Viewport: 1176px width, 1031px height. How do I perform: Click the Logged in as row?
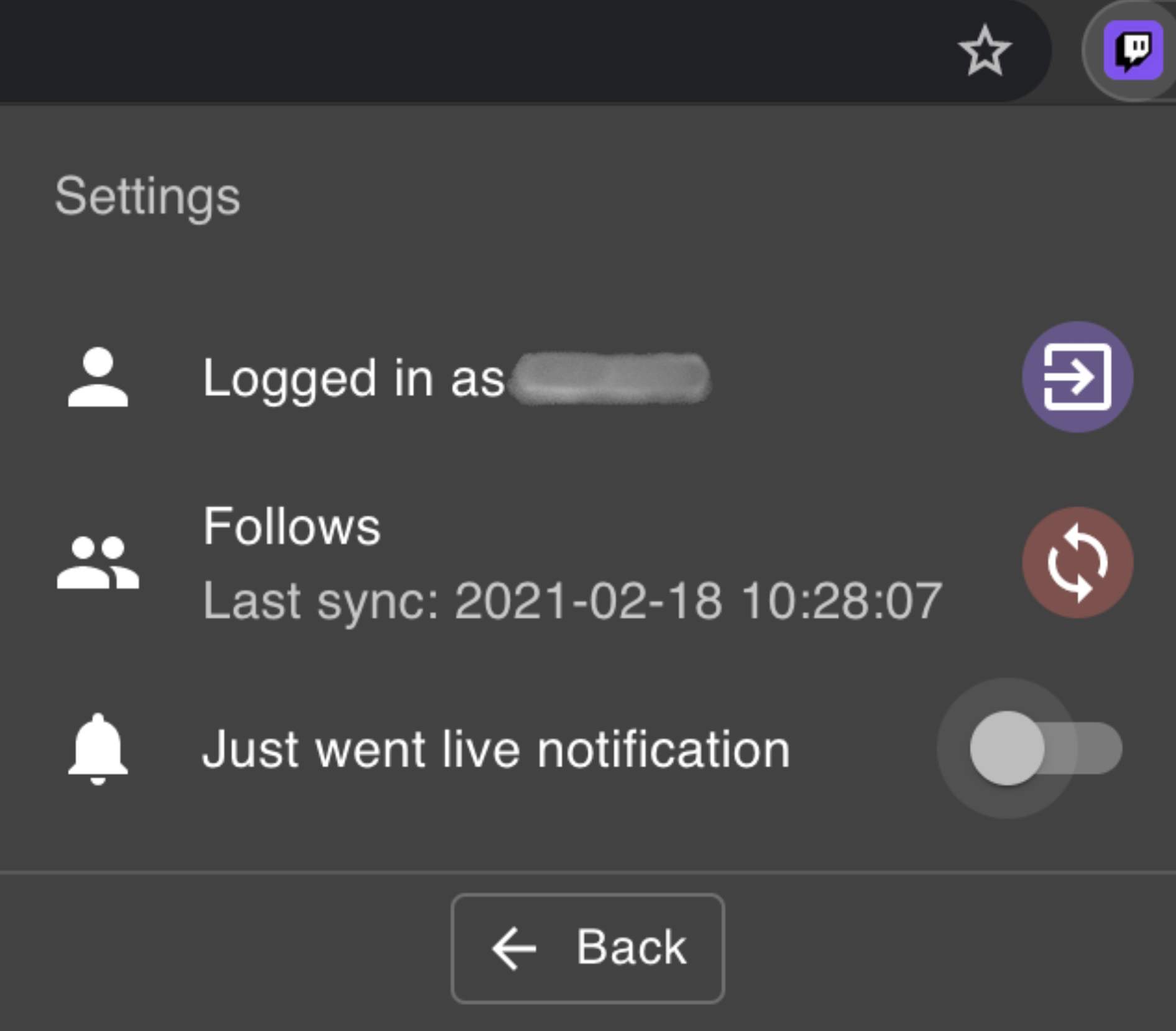354,379
